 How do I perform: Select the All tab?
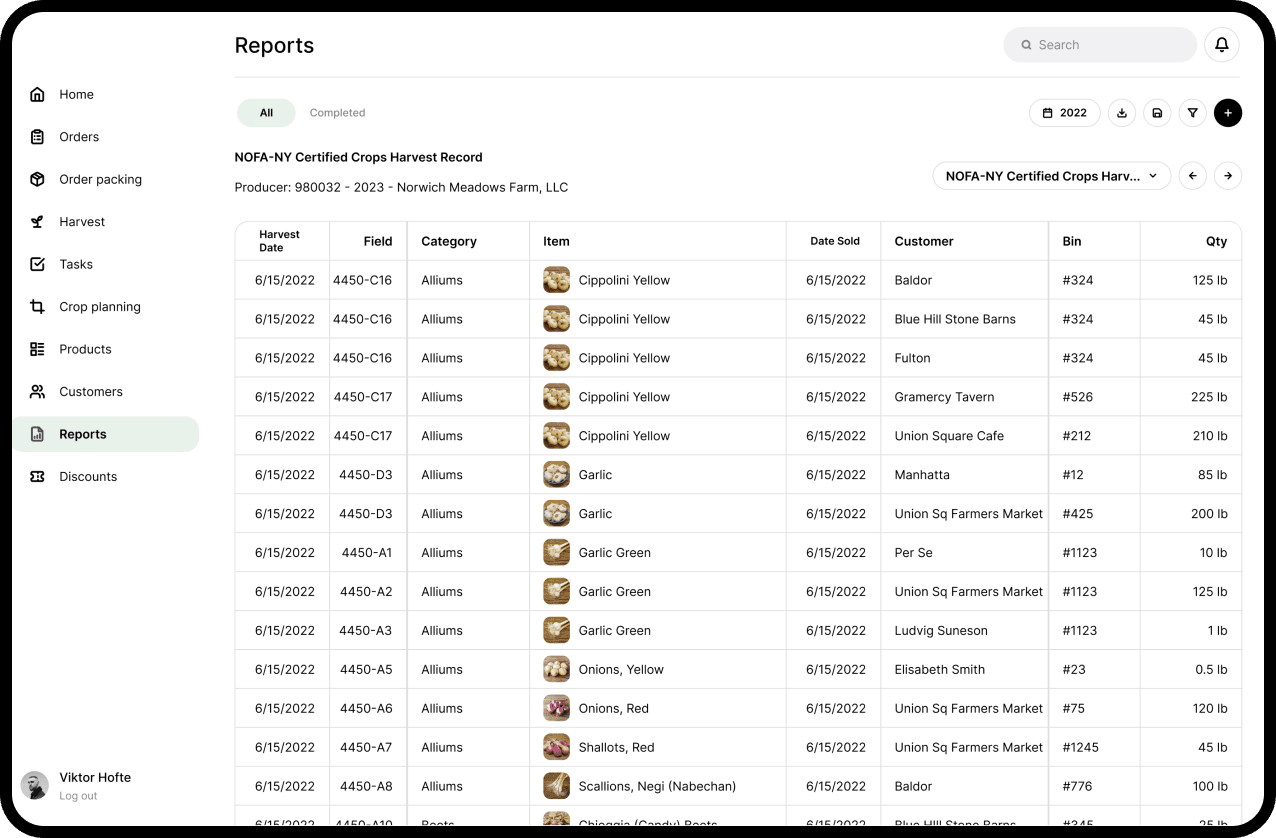(x=266, y=113)
